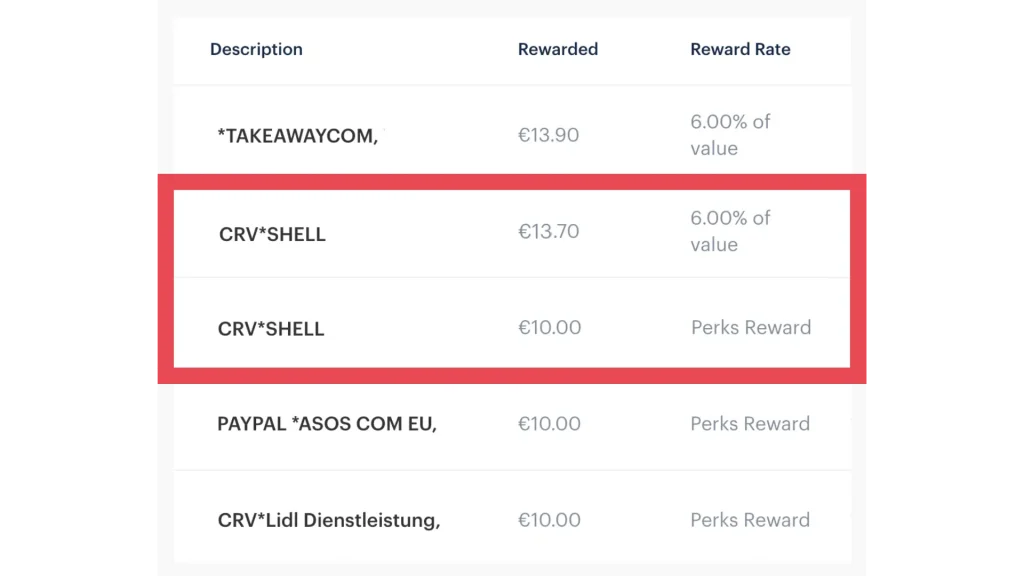Open the CRV*Lidl Dienstleistung transaction
The height and width of the screenshot is (576, 1024).
tap(329, 520)
